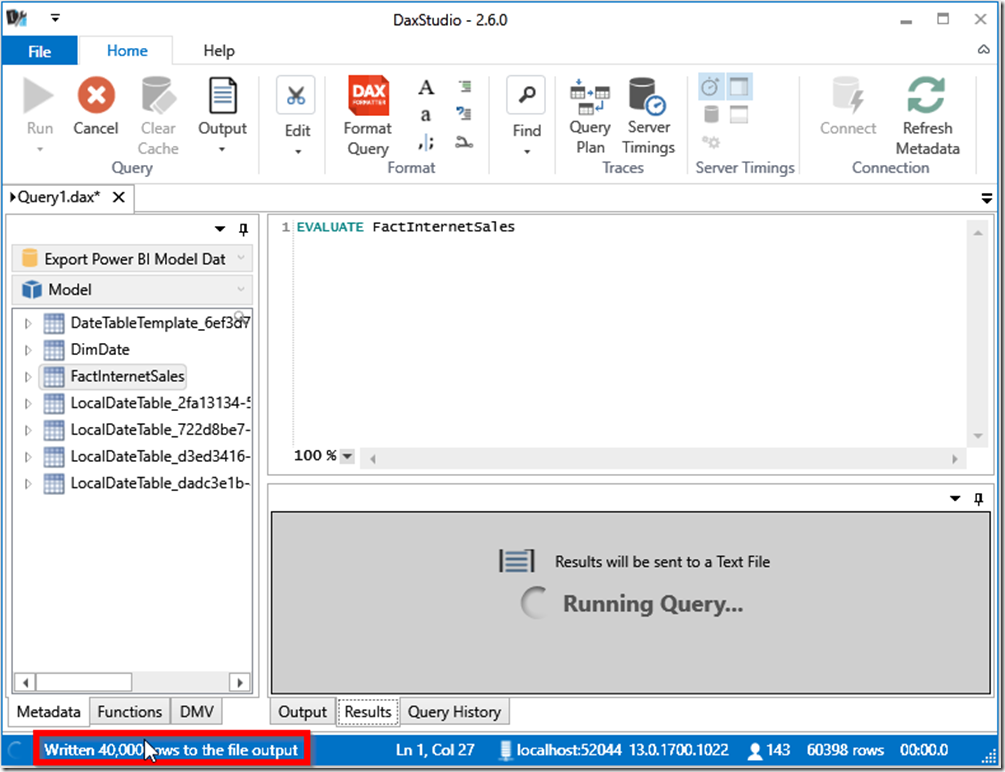Click the editor vertical scrollbar up arrow

click(977, 233)
